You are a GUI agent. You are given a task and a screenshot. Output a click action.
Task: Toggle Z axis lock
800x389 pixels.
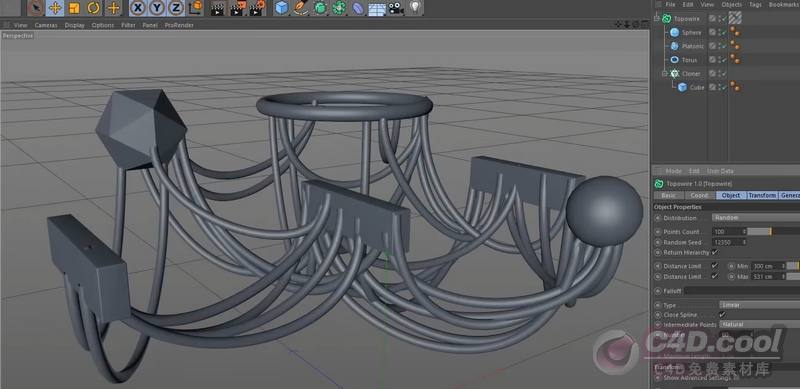click(176, 8)
